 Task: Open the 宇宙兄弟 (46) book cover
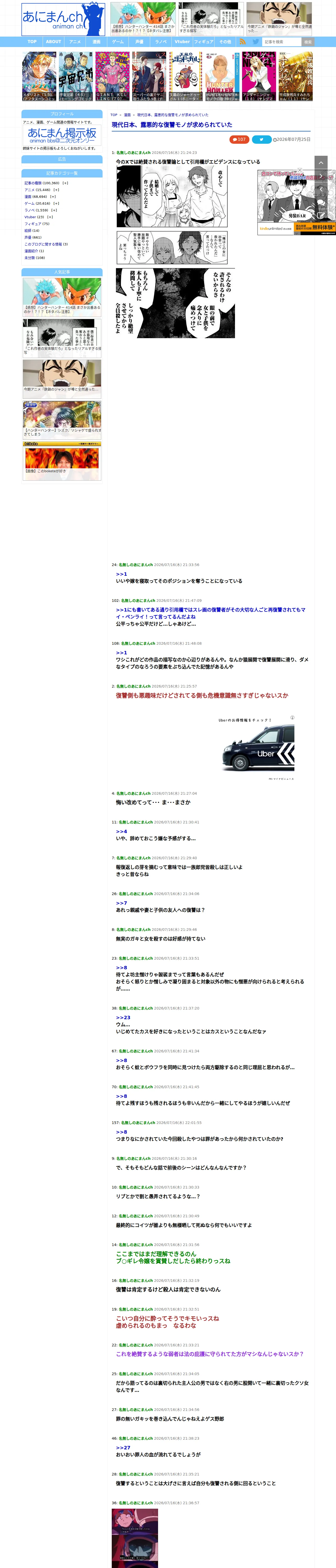76,76
